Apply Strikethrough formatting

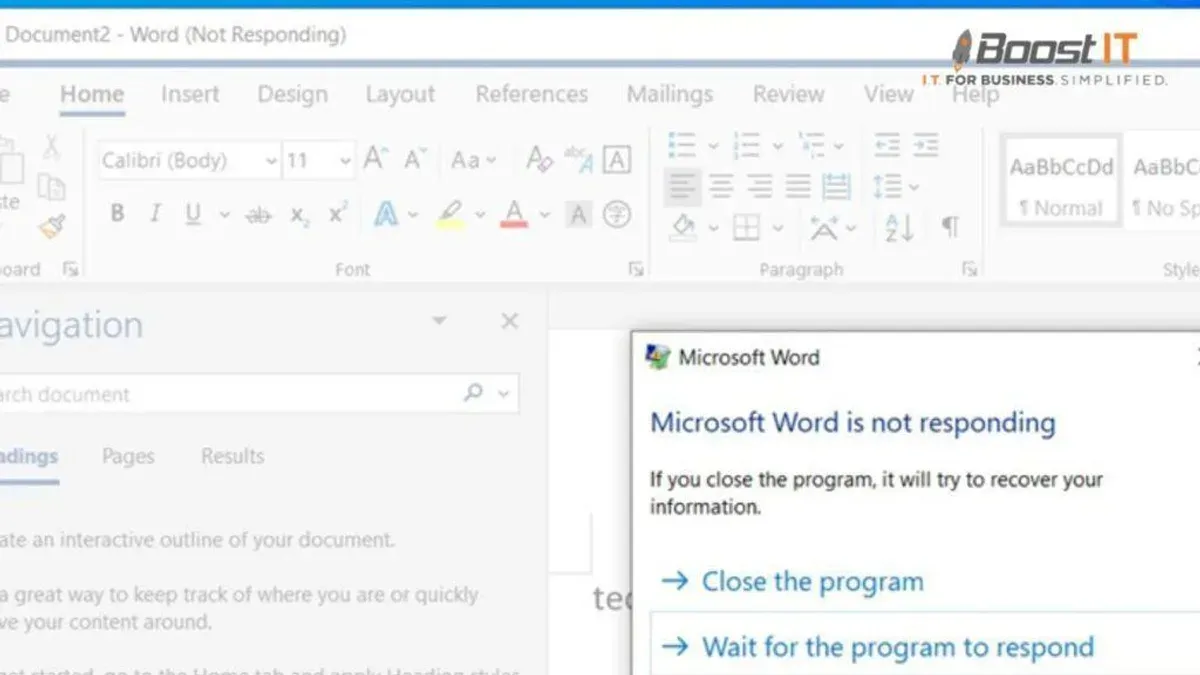click(258, 214)
